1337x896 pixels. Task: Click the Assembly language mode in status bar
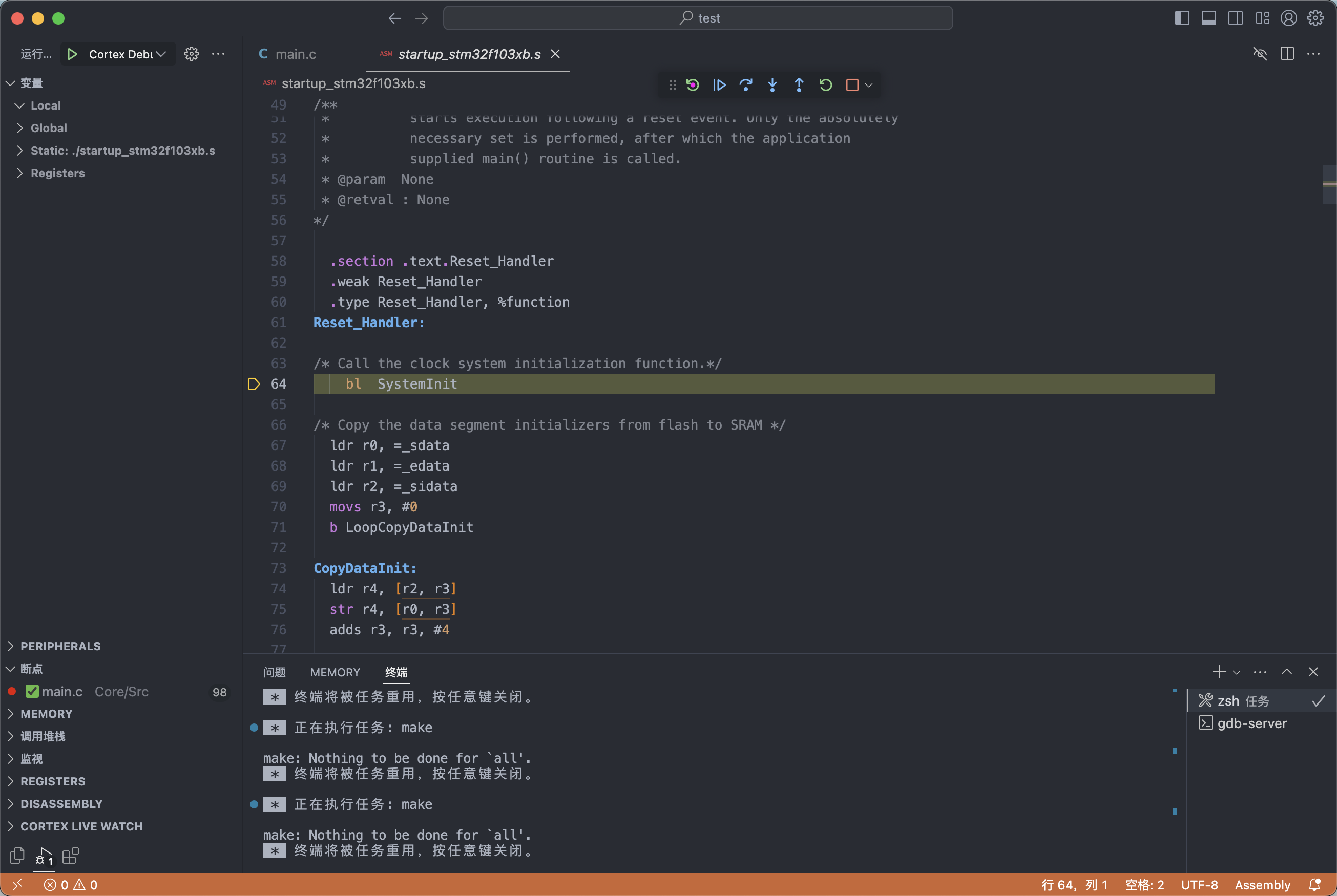[x=1262, y=885]
